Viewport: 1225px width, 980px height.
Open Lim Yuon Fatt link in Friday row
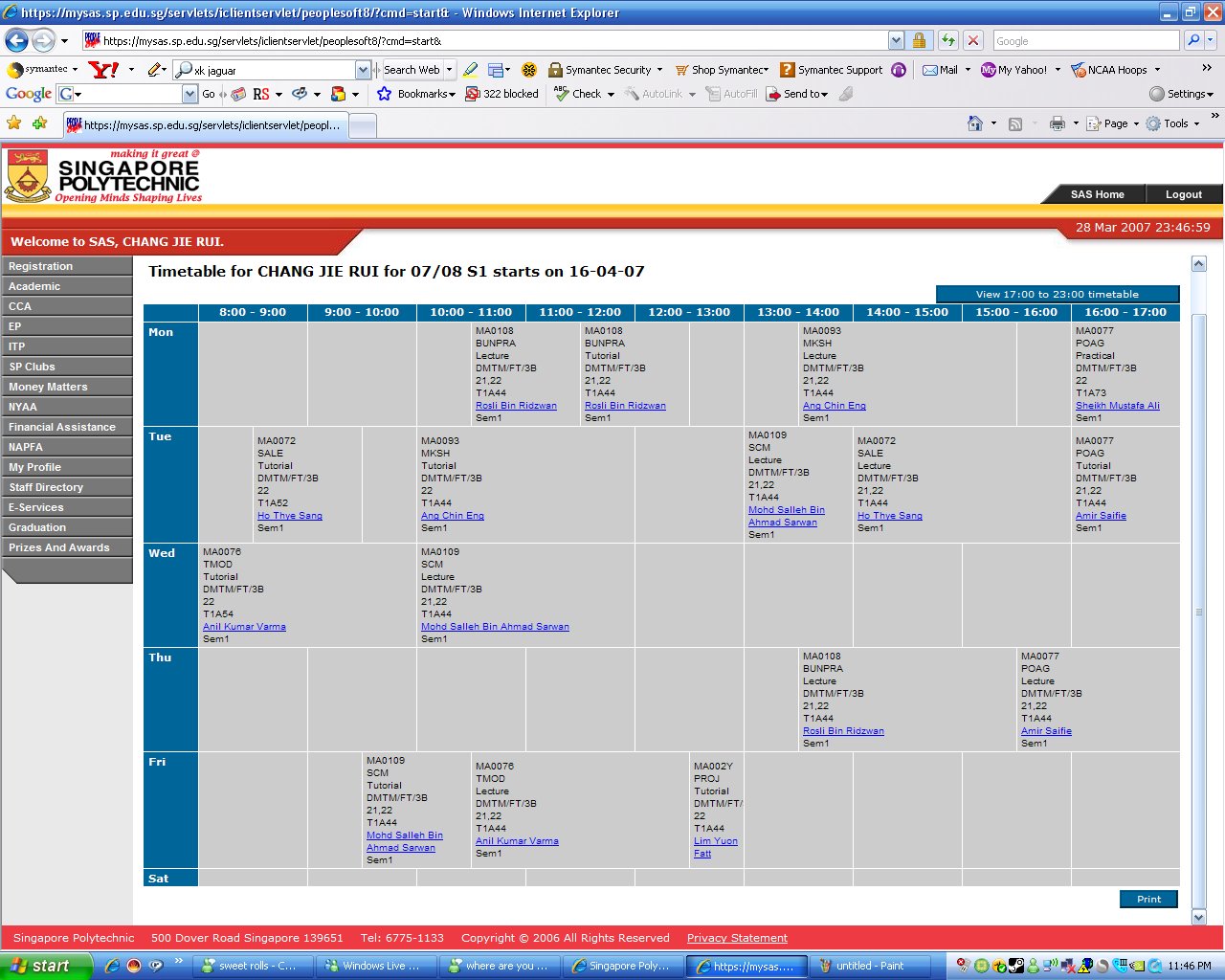[x=715, y=847]
